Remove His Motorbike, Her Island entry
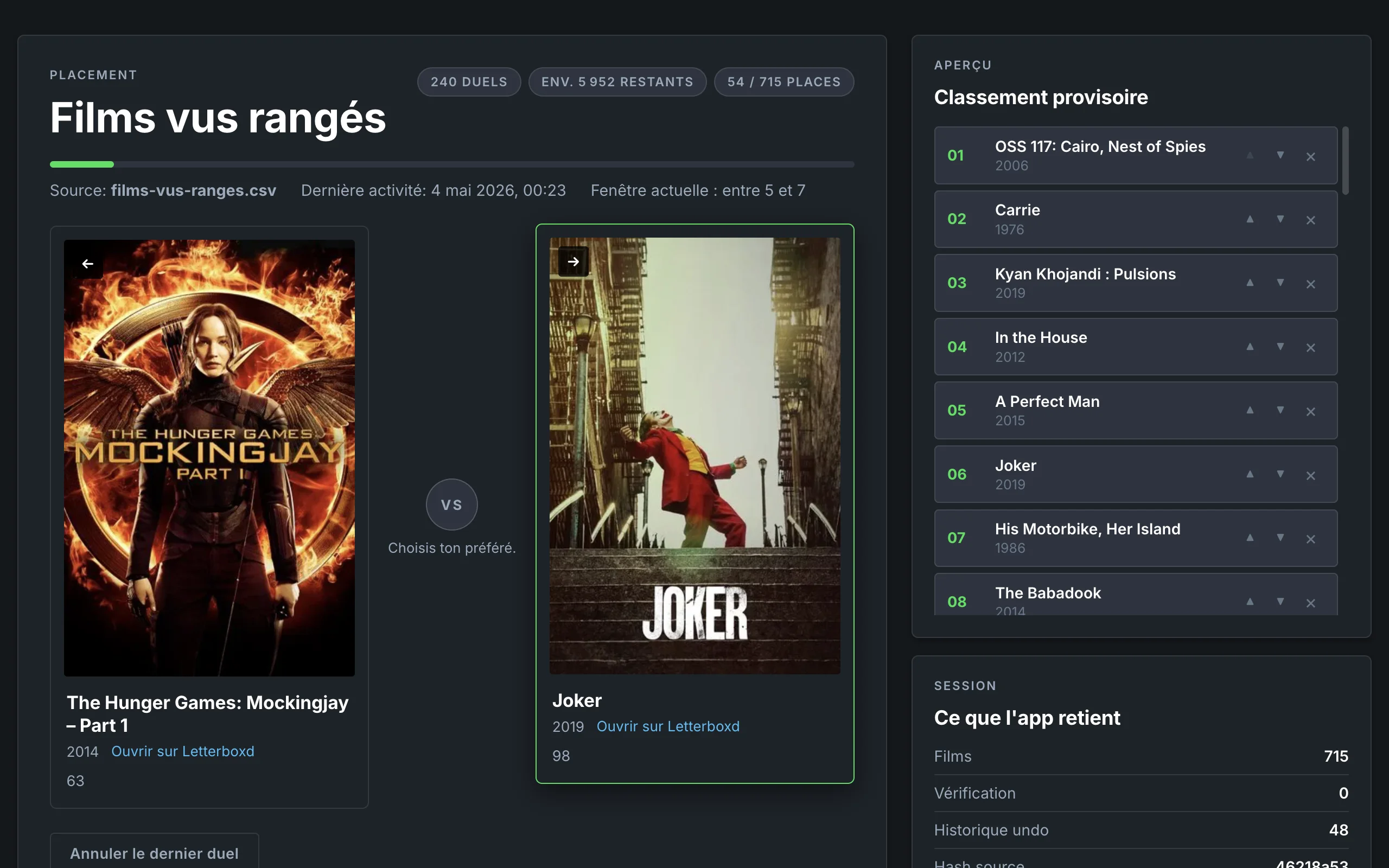Viewport: 1389px width, 868px height. pyautogui.click(x=1310, y=539)
